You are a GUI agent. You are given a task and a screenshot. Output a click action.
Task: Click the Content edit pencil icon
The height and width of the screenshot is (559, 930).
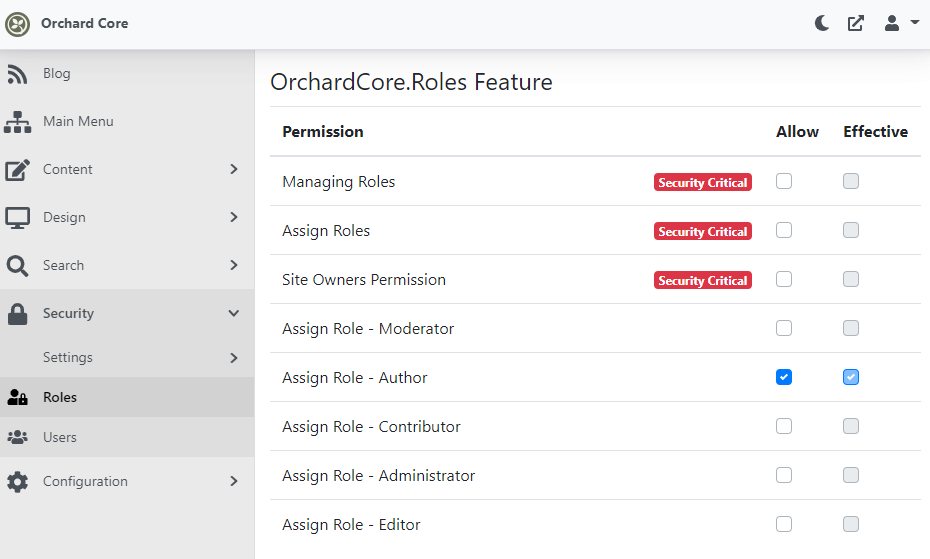pos(17,170)
